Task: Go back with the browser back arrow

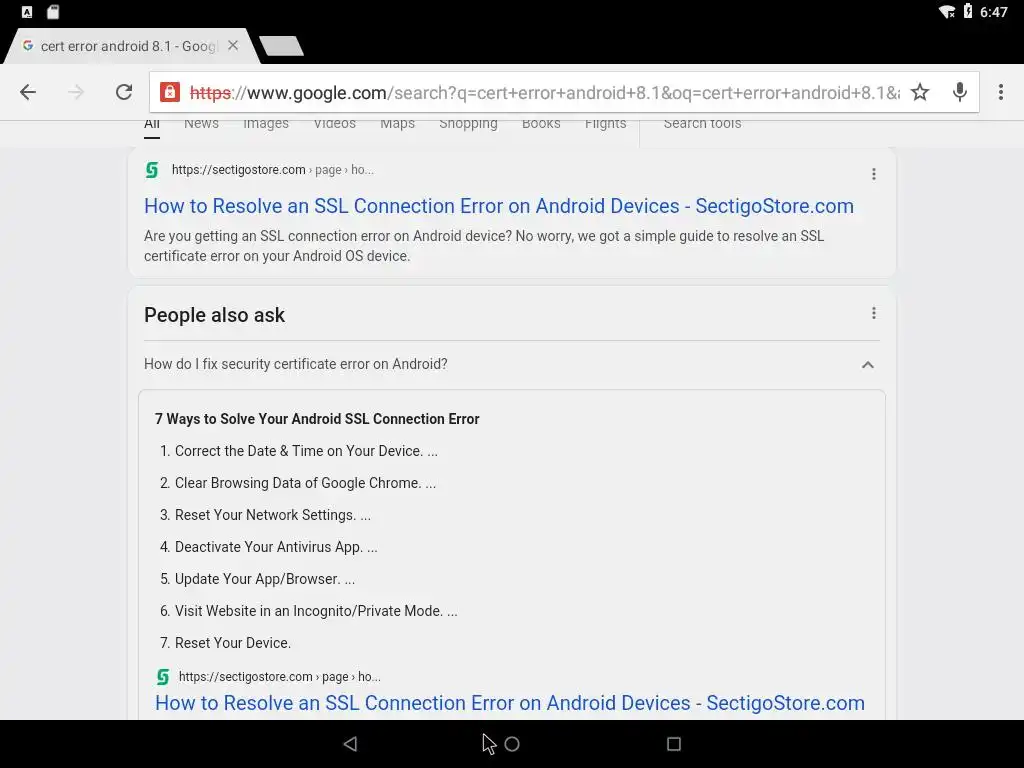Action: 27,92
